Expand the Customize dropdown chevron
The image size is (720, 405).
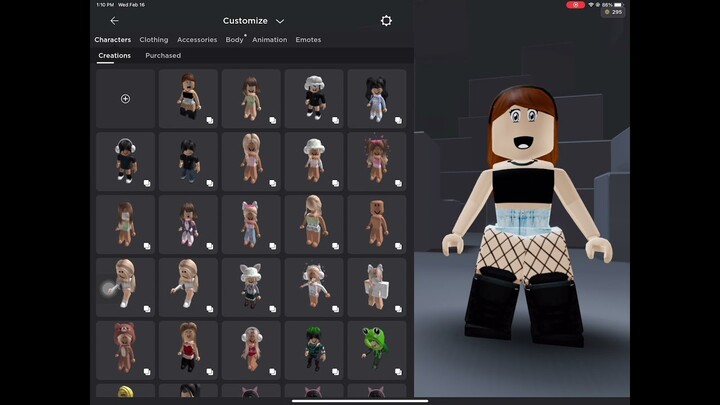coord(280,21)
